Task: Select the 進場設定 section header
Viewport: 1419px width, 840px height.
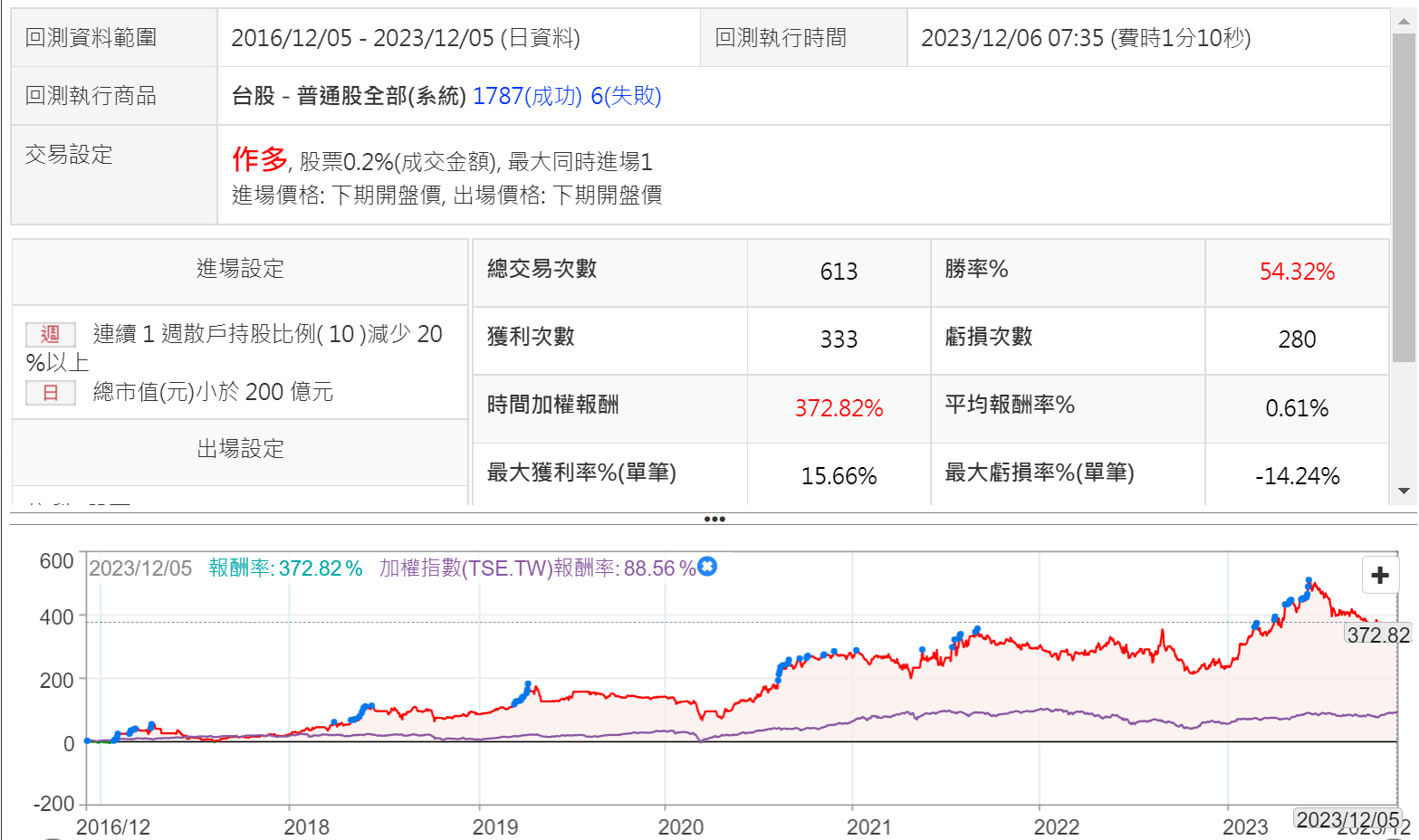Action: [x=240, y=269]
